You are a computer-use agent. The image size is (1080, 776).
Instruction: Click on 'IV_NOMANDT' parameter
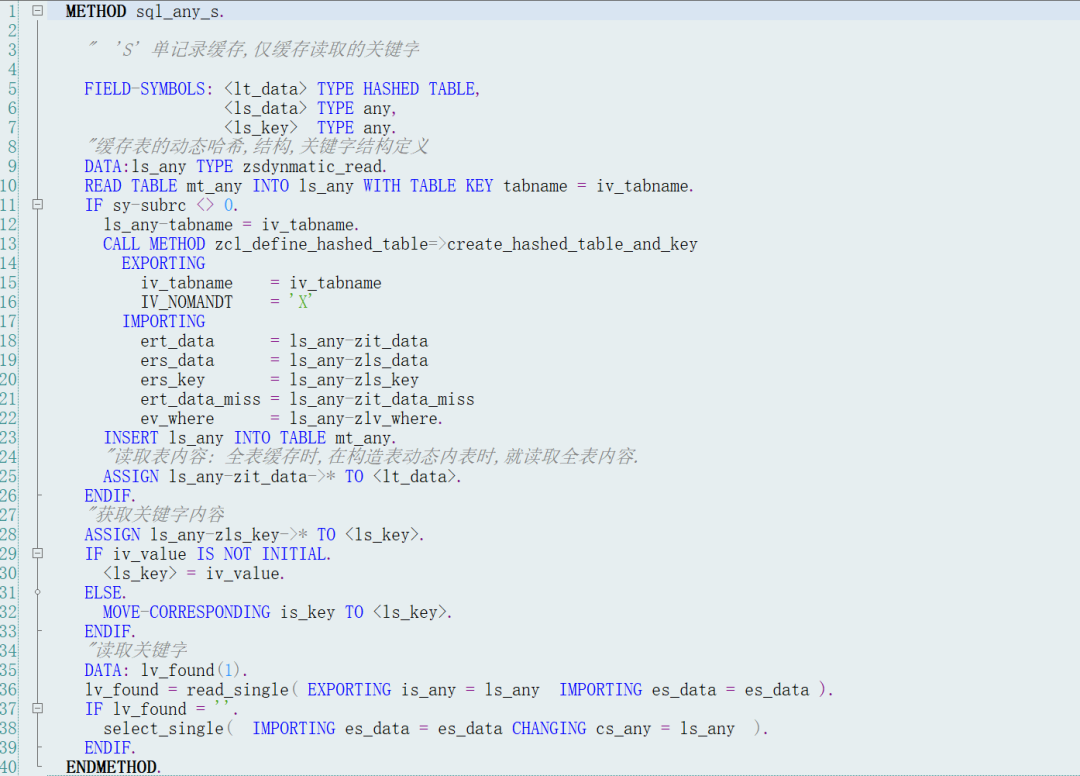coord(187,302)
